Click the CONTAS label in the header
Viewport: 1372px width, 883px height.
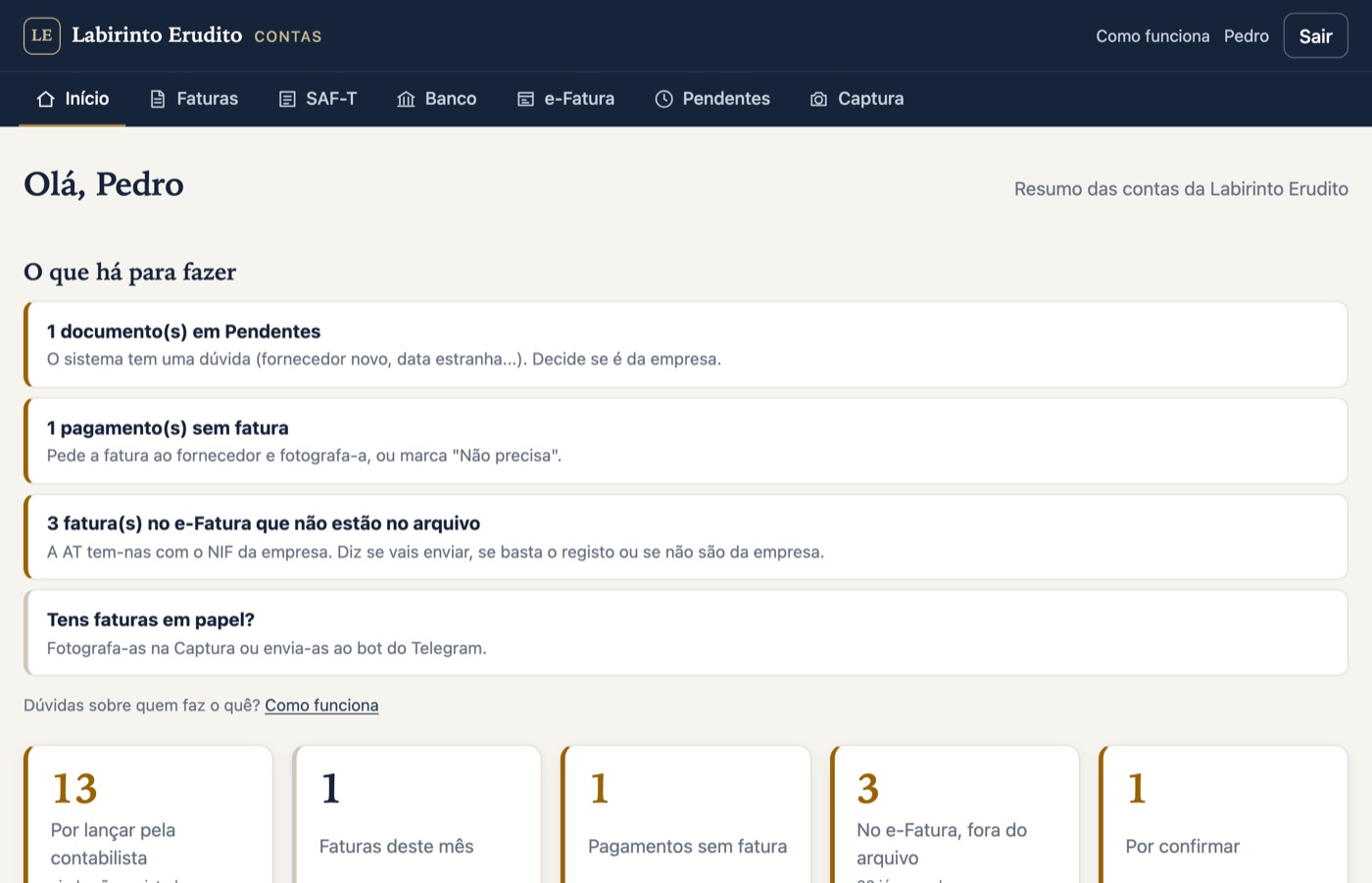tap(288, 37)
